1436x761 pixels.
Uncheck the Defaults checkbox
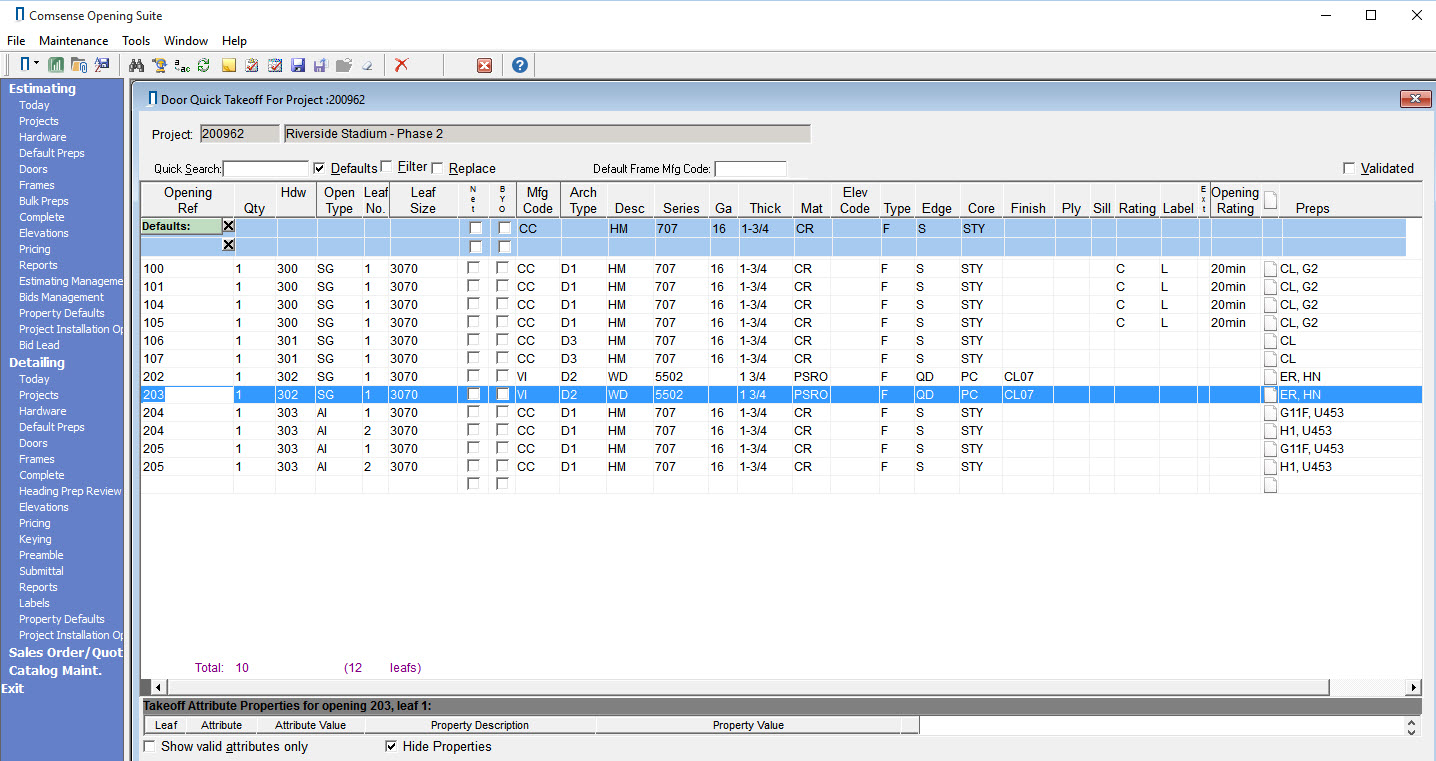click(x=319, y=168)
